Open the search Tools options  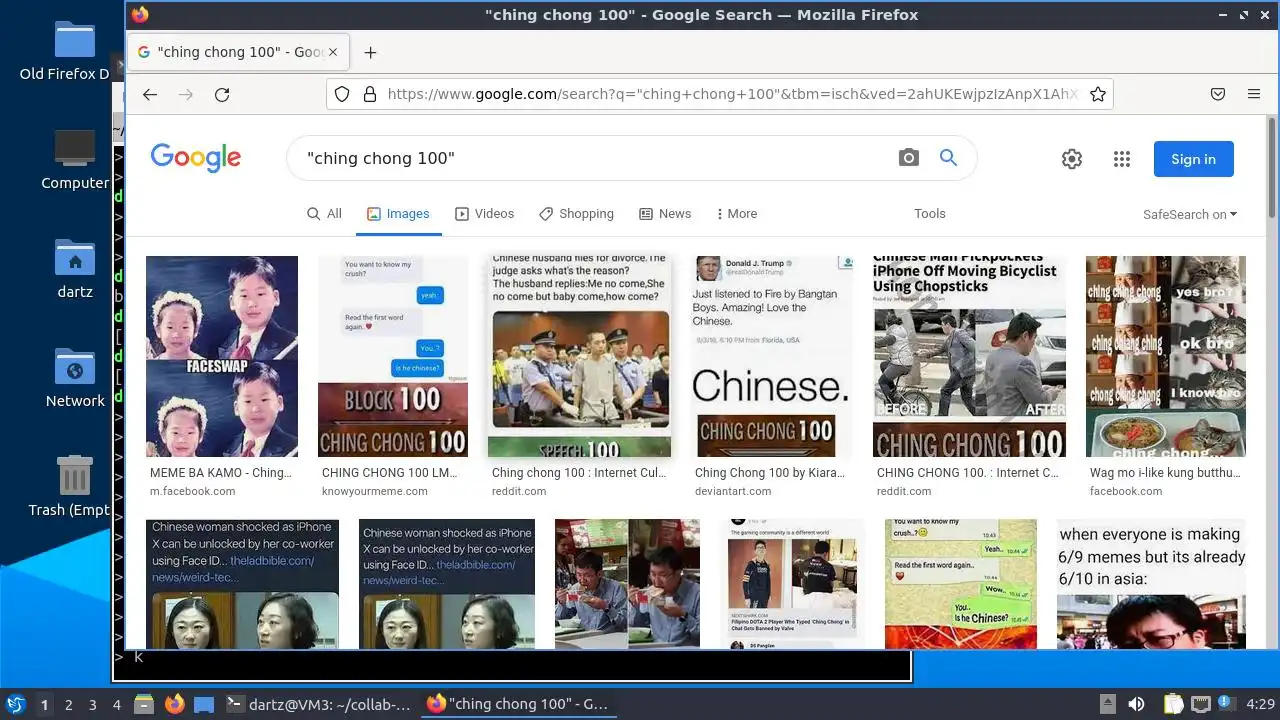[x=930, y=214]
